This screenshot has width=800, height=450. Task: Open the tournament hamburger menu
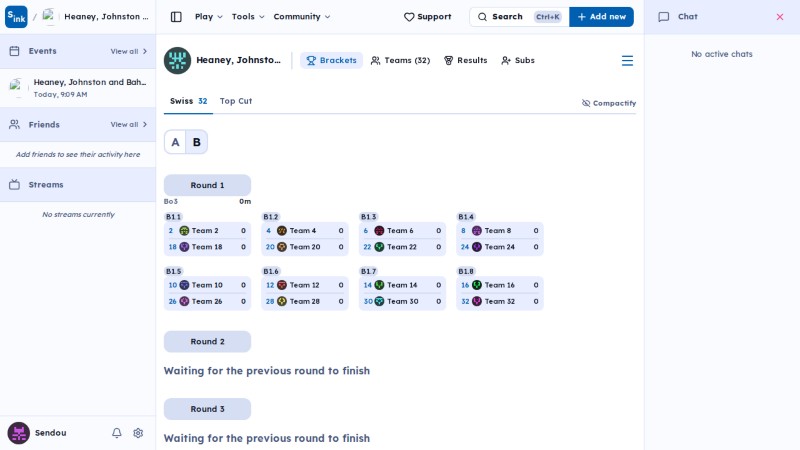(x=627, y=61)
